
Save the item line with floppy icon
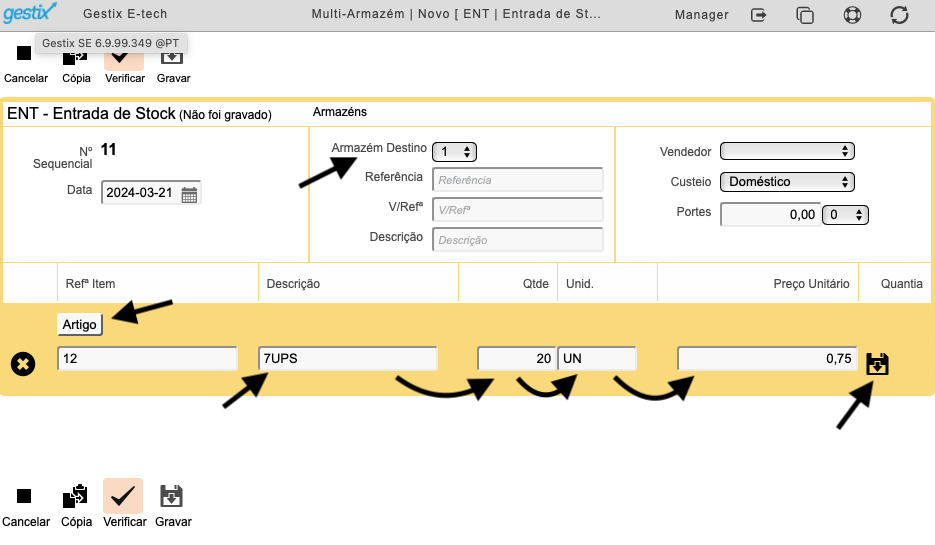(877, 364)
